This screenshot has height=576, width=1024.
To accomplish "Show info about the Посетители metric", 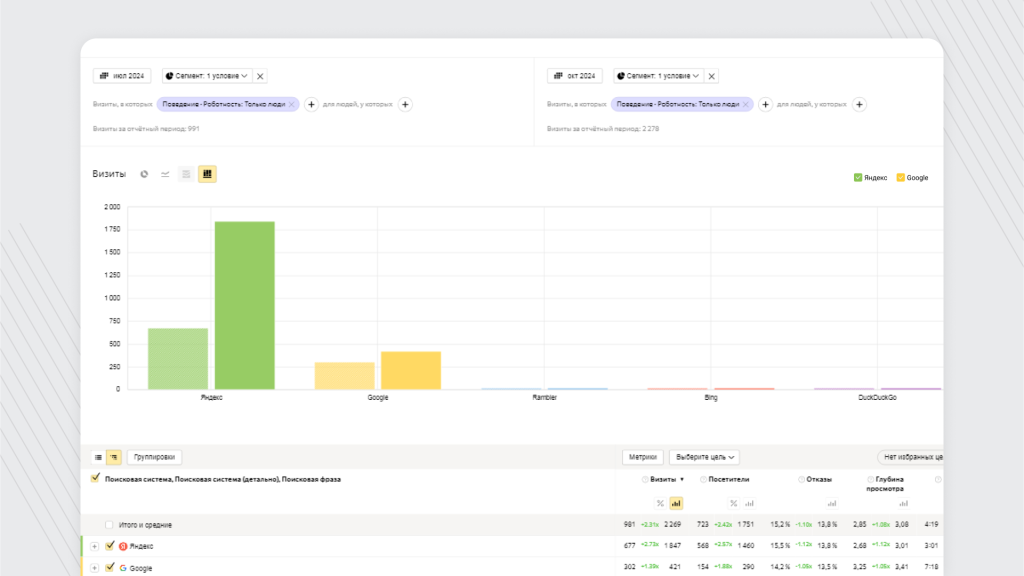I will 703,479.
